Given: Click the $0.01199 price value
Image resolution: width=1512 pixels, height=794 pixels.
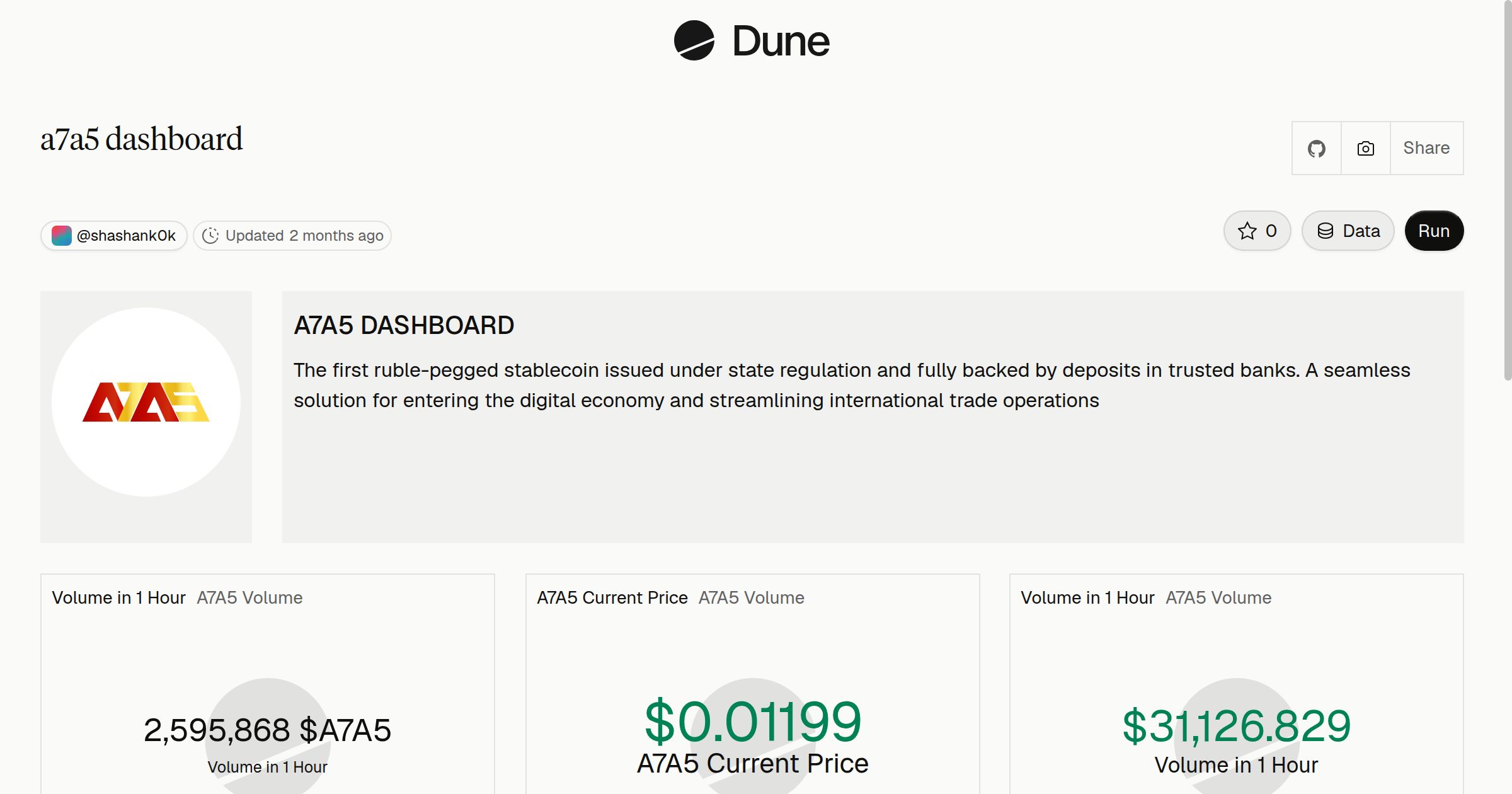Looking at the screenshot, I should [x=753, y=722].
